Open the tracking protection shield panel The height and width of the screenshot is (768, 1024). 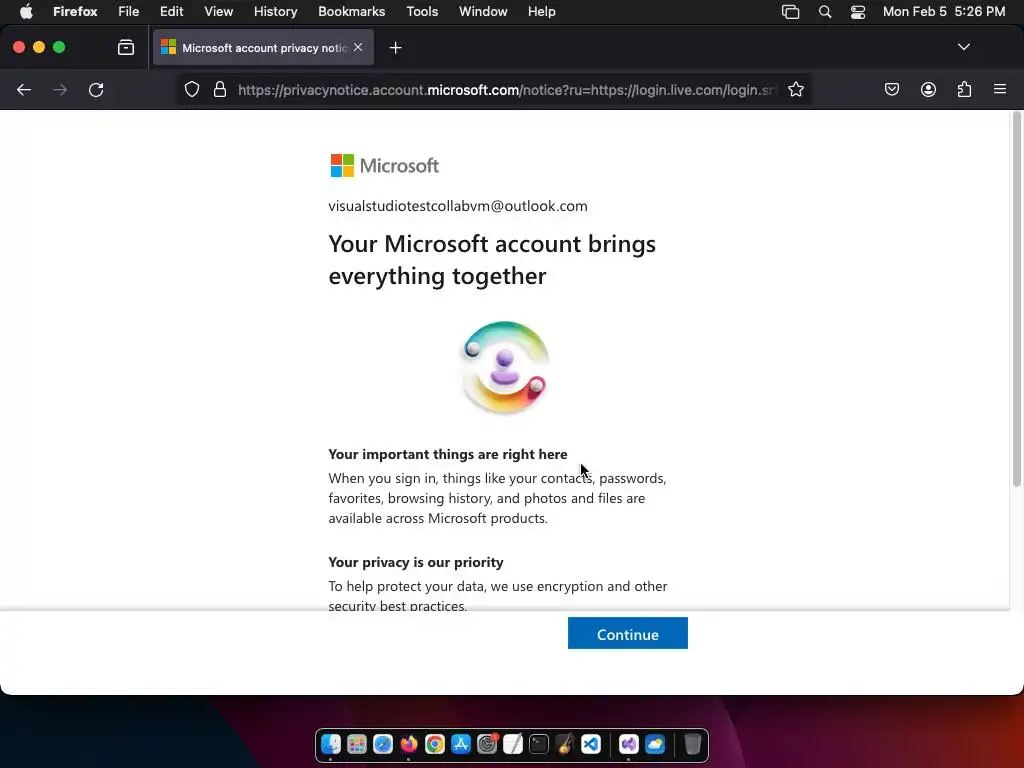pos(191,89)
